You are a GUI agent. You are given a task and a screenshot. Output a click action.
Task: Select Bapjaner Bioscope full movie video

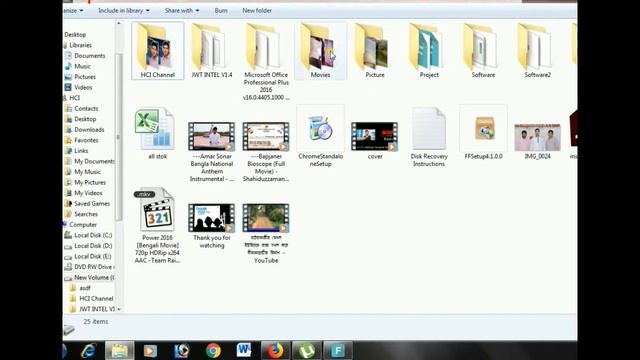click(266, 151)
